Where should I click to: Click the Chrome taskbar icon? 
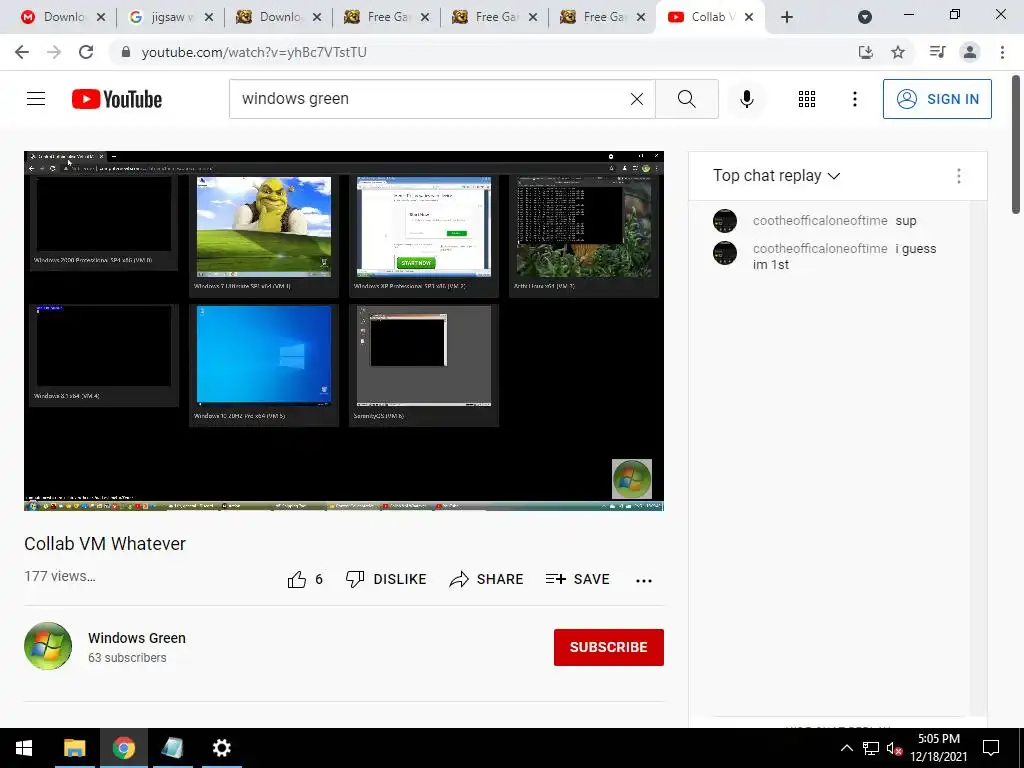point(123,748)
